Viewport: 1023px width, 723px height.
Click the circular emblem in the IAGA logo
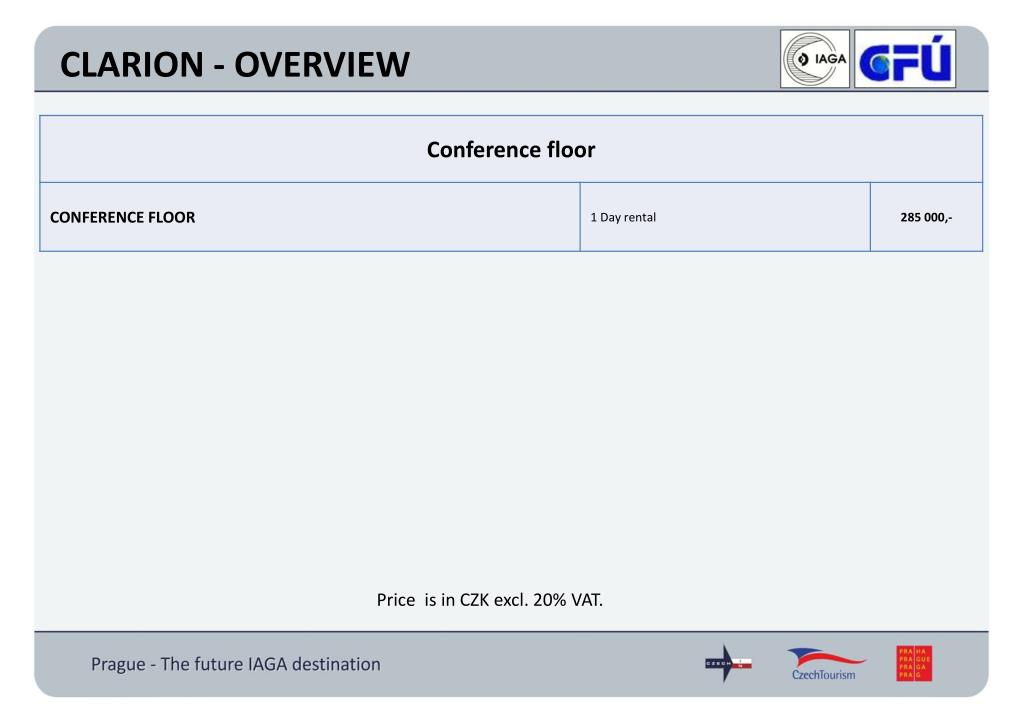(802, 59)
